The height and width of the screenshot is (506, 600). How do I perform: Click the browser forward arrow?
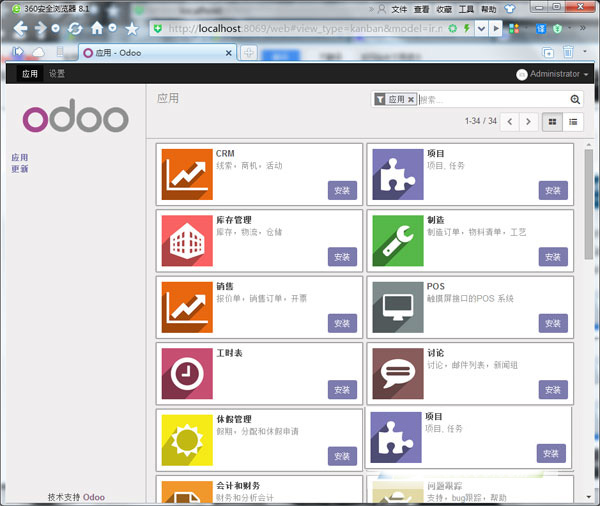click(40, 28)
